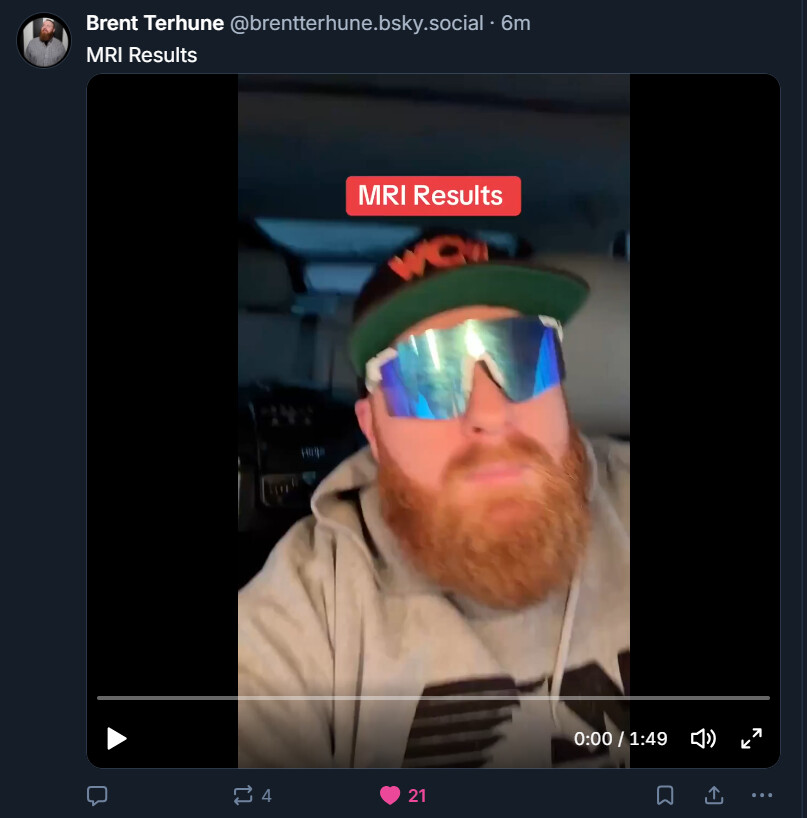The height and width of the screenshot is (818, 807).
Task: Click the reply speech bubble icon
Action: click(97, 796)
